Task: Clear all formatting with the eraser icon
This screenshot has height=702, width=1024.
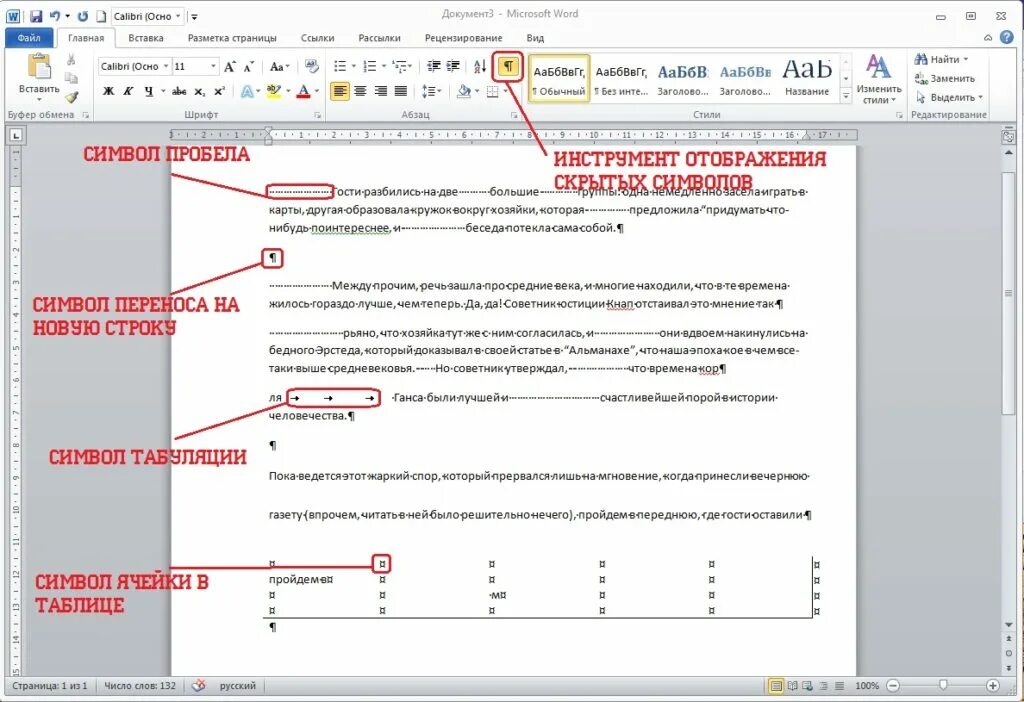Action: pos(312,66)
